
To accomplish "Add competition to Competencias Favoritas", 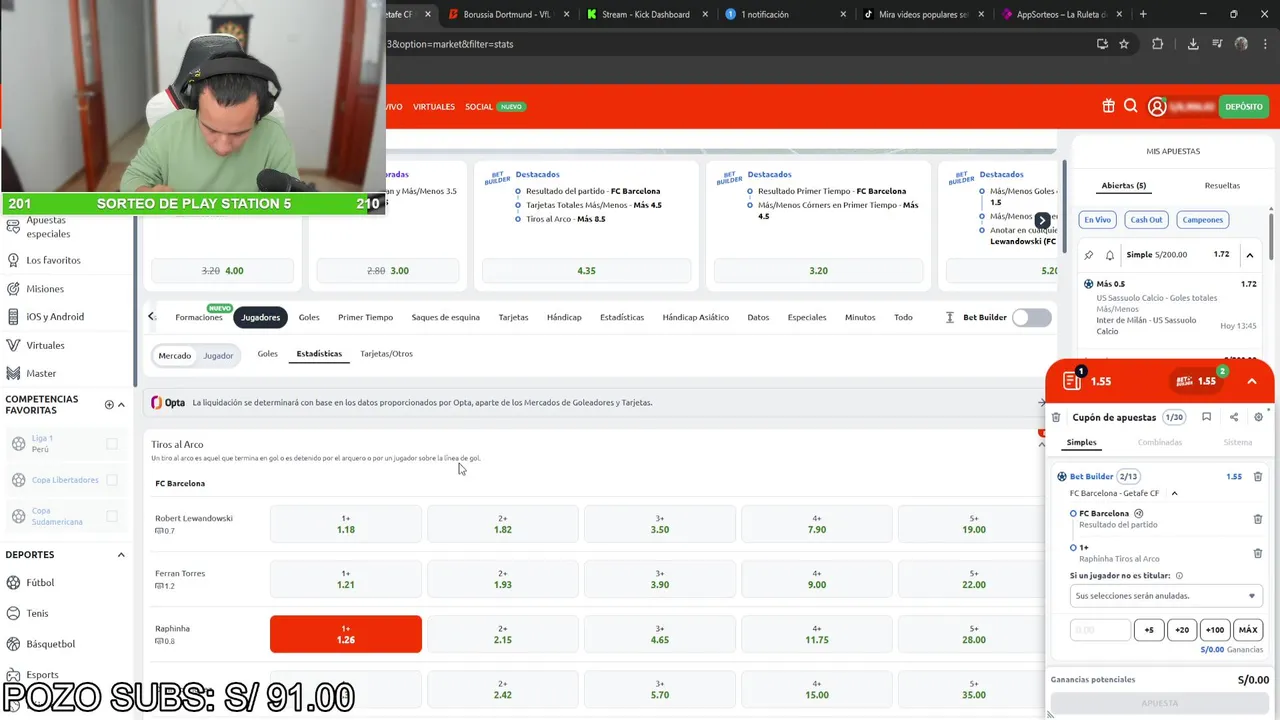I will click(x=109, y=405).
